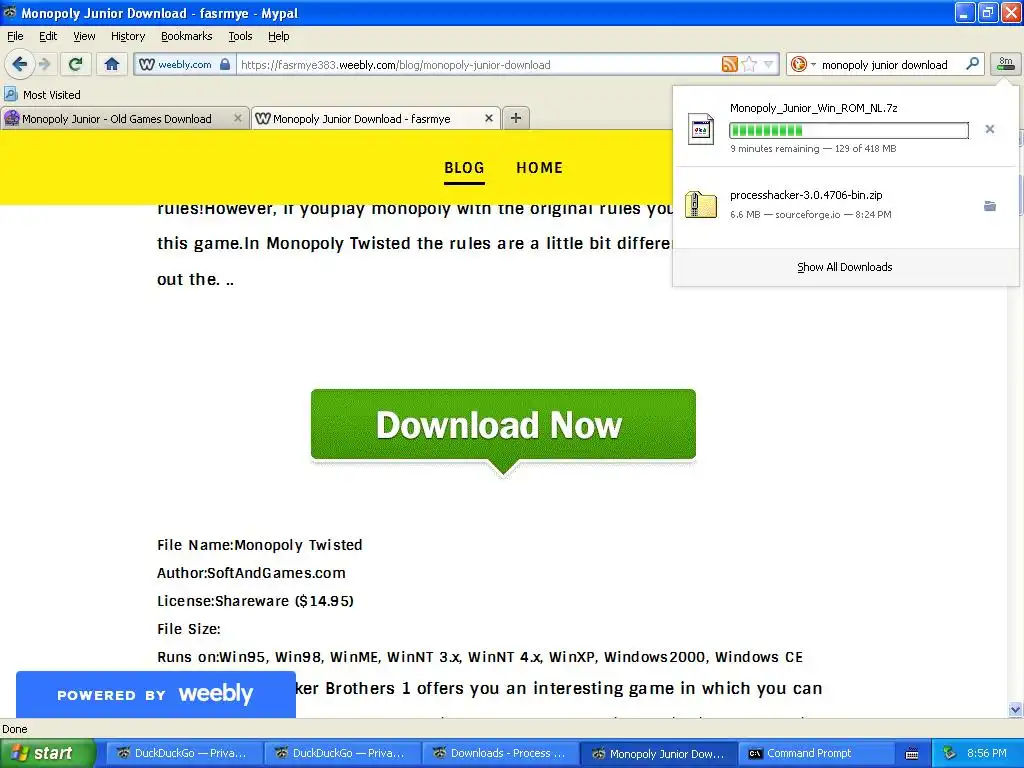
Task: Open the processhacker zip file icon
Action: pyautogui.click(x=701, y=205)
